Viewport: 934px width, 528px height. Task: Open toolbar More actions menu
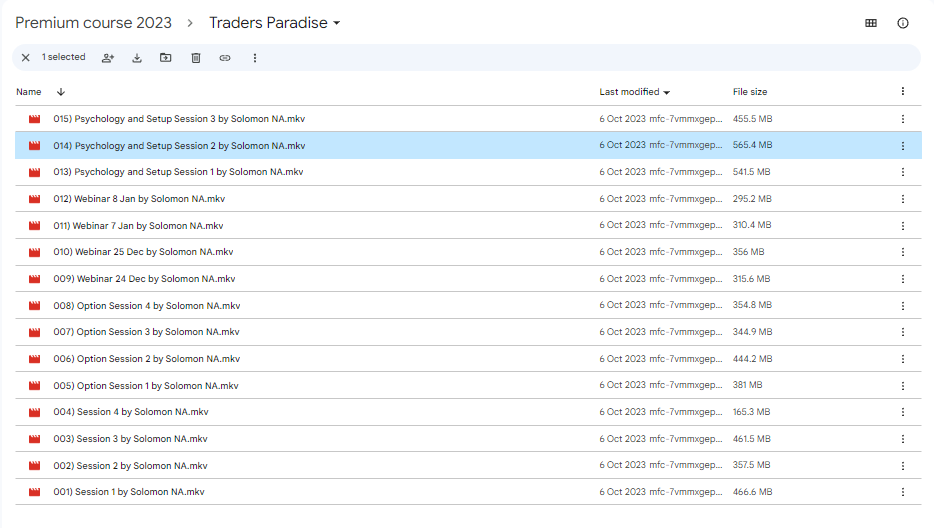tap(255, 58)
